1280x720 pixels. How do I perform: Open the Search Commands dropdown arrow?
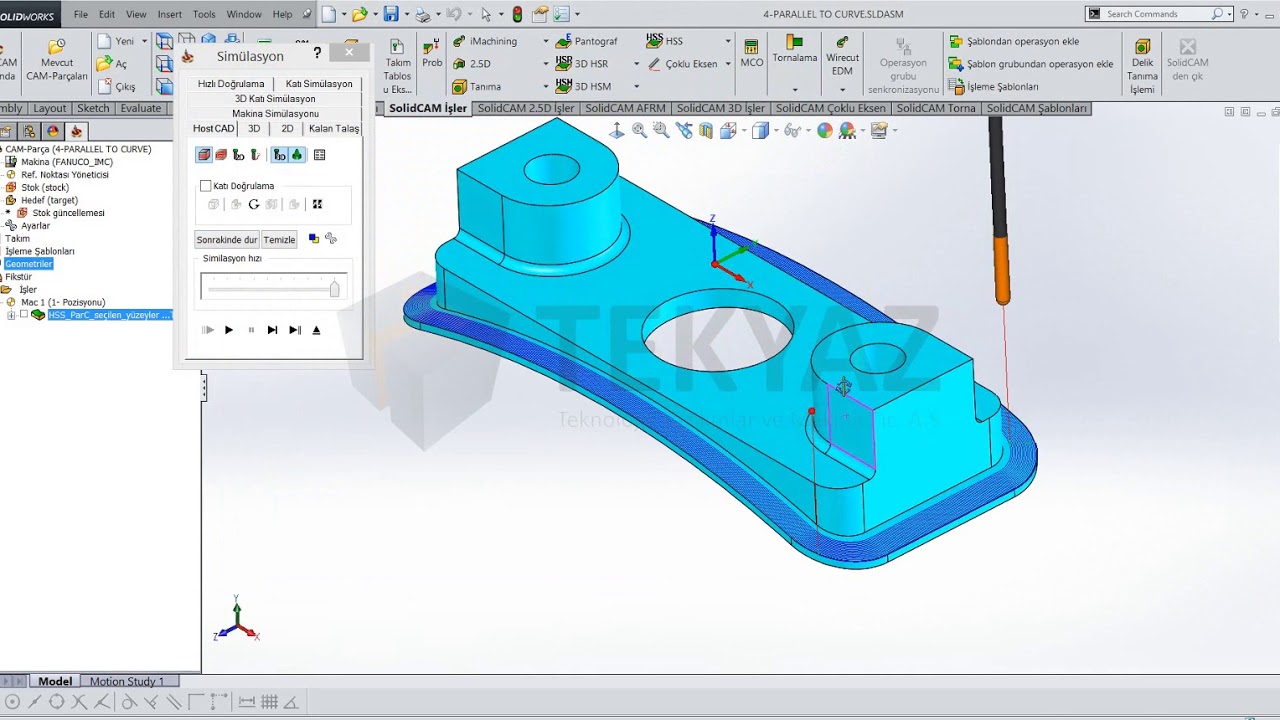(1228, 14)
